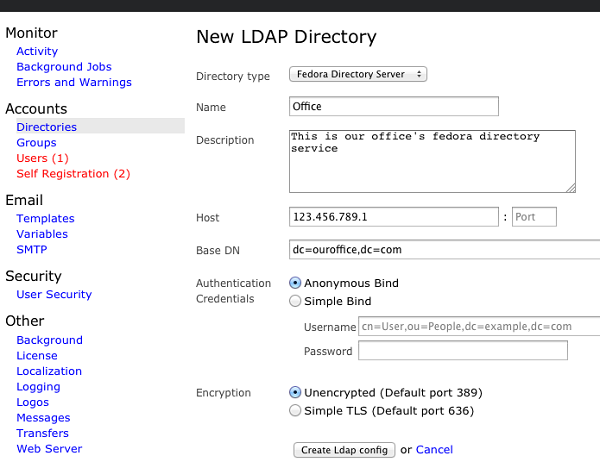Screen dimensions: 600x462
Task: Focus the Port input field
Action: point(534,217)
